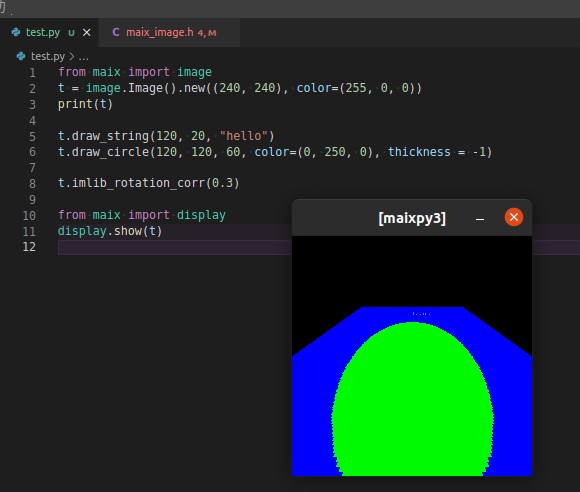This screenshot has width=580, height=492.
Task: Click the Python icon on test.py tab
Action: click(x=16, y=32)
